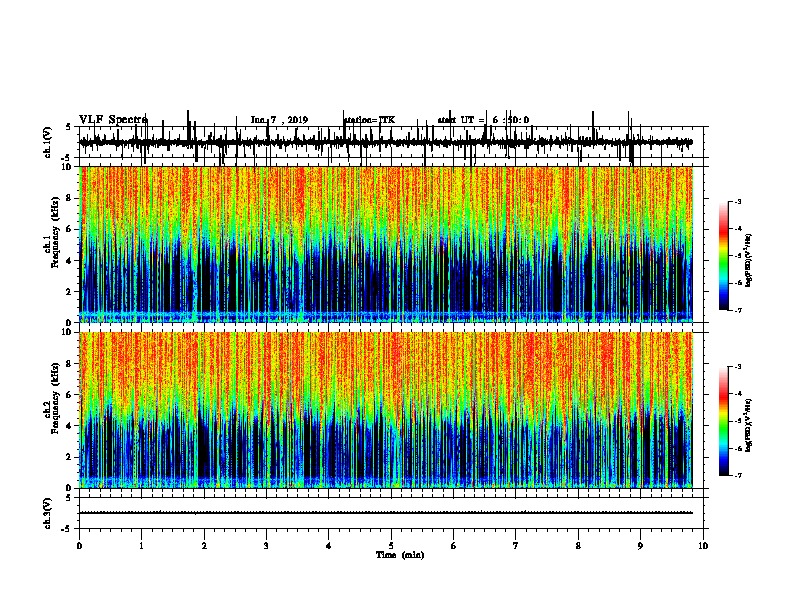Pick the ch.1 spectrogram color scale bar
Image resolution: width=792 pixels, height=612 pixels.
pos(724,256)
